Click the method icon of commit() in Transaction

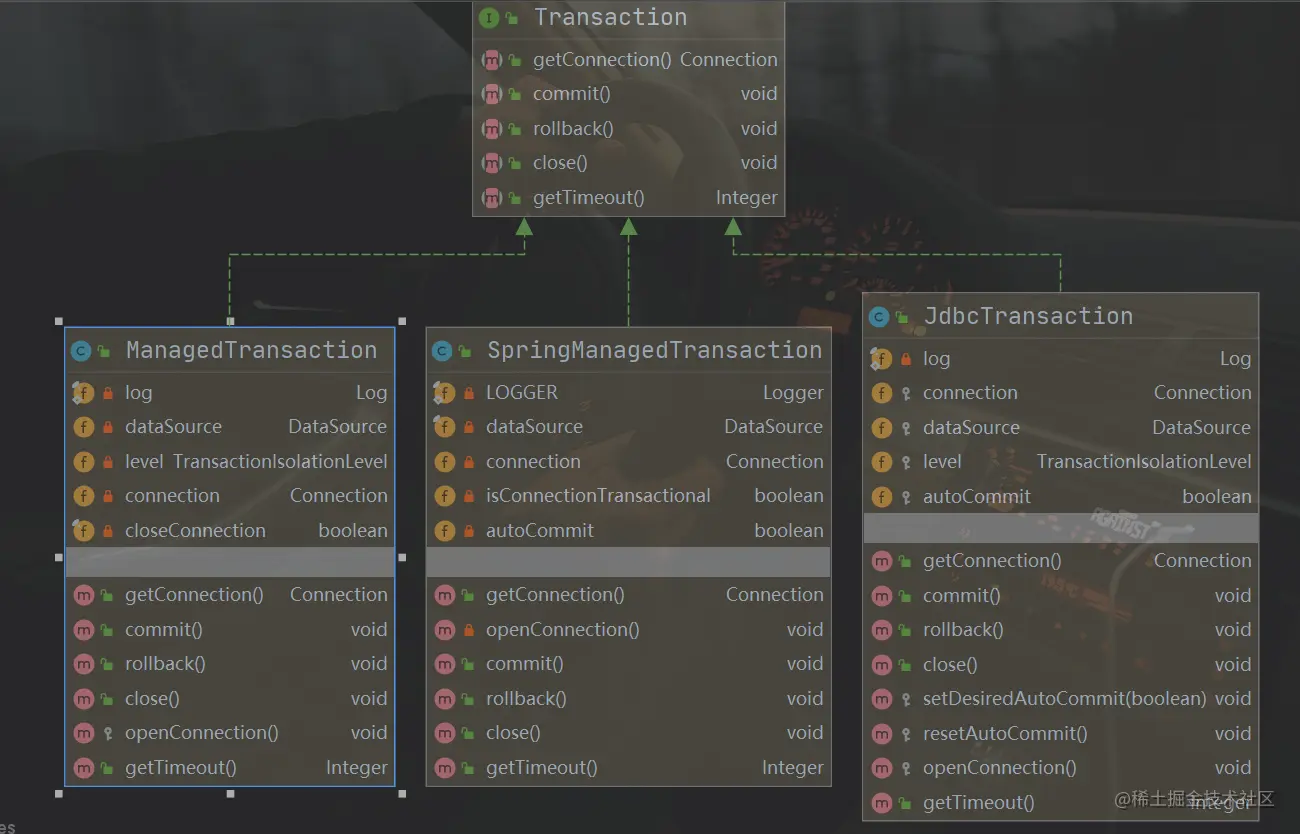pyautogui.click(x=491, y=94)
